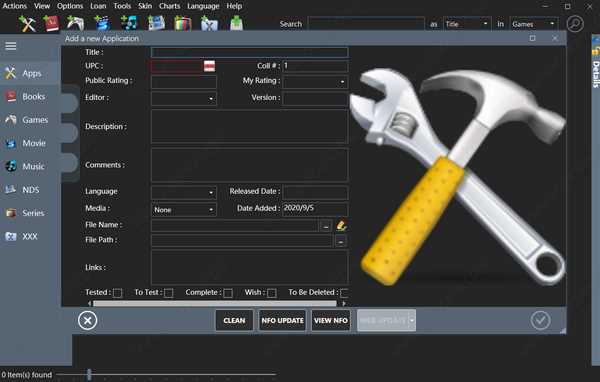
Task: Expand the My Rating dropdown
Action: [x=315, y=82]
